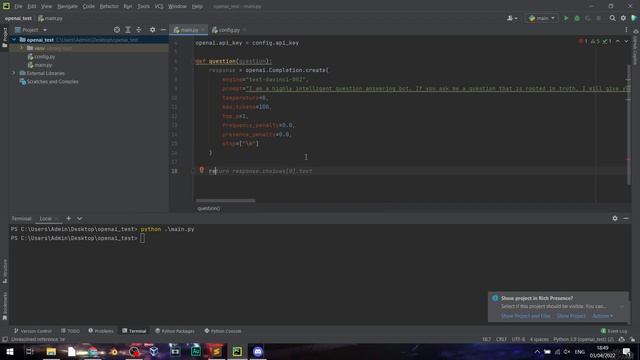640x360 pixels.
Task: Add a new terminal session tab
Action: click(x=69, y=218)
